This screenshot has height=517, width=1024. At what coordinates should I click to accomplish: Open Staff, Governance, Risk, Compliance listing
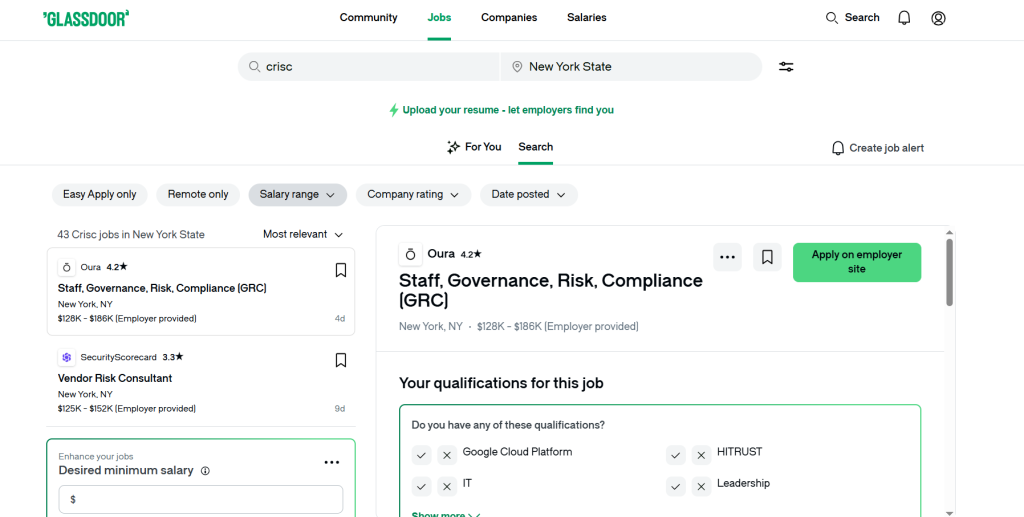click(x=162, y=289)
